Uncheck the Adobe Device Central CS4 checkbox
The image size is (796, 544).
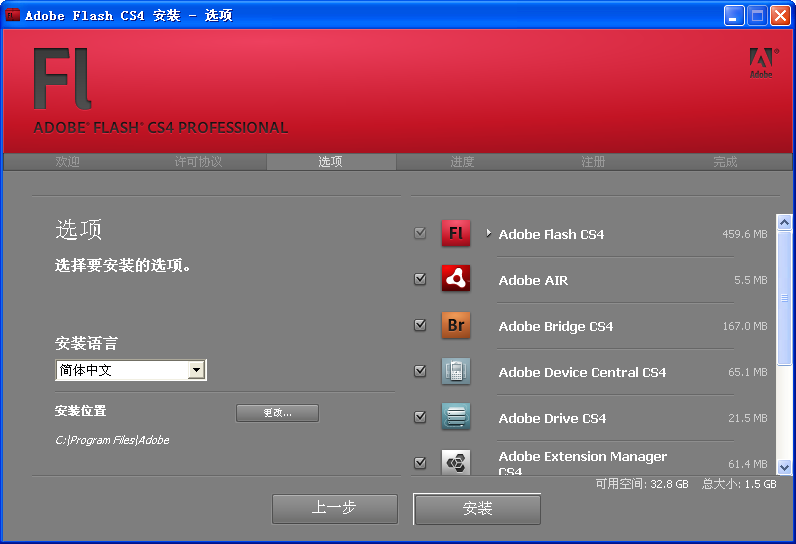pyautogui.click(x=420, y=371)
